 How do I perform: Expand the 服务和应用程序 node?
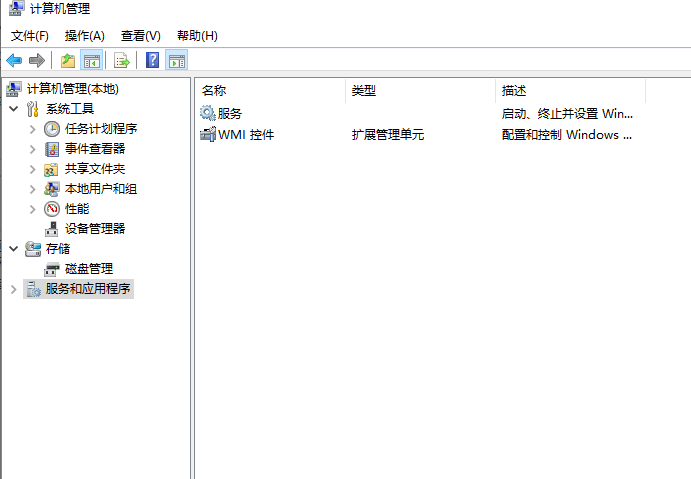click(13, 289)
